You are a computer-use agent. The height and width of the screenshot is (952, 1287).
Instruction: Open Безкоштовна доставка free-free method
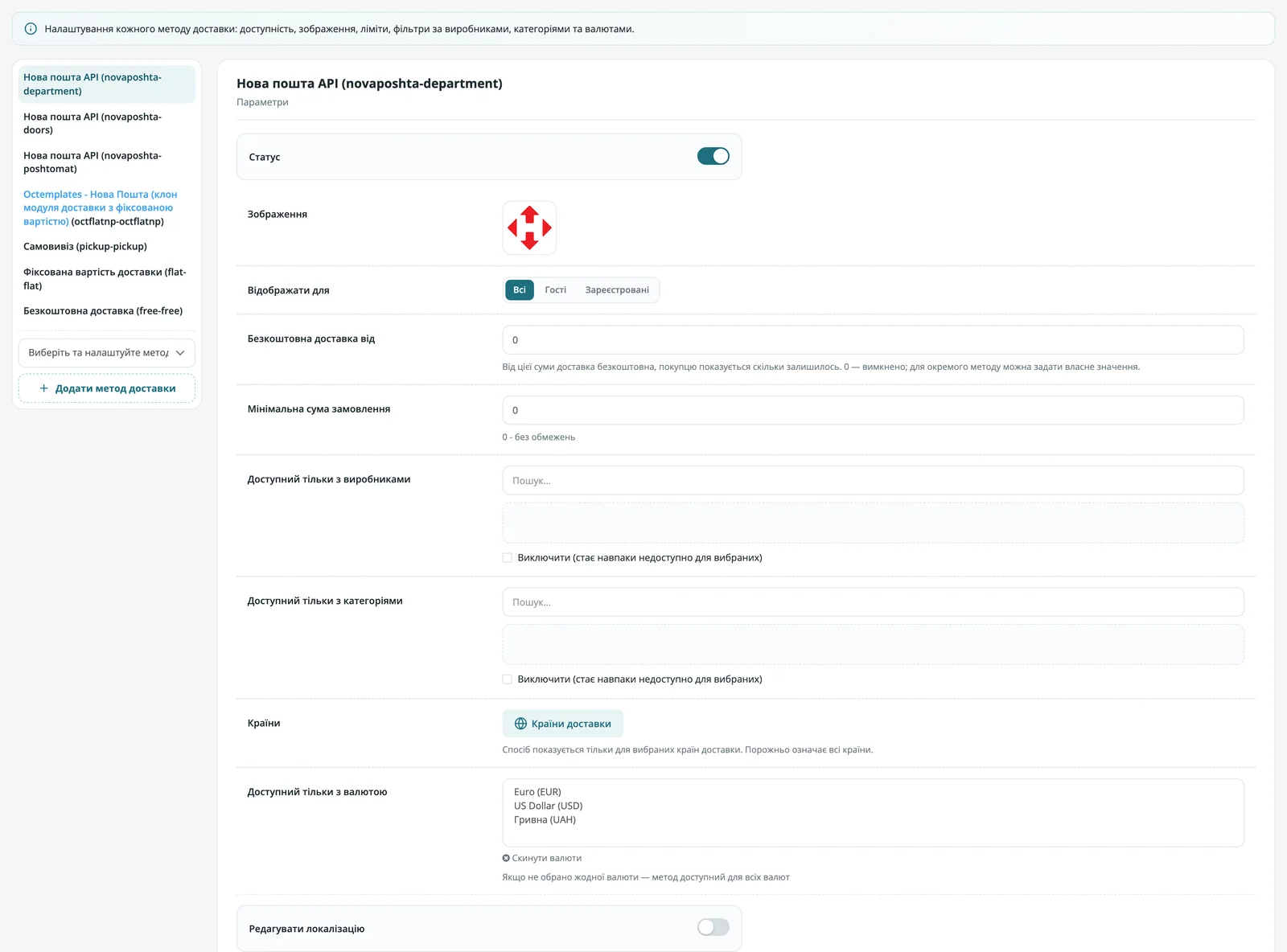pyautogui.click(x=107, y=311)
